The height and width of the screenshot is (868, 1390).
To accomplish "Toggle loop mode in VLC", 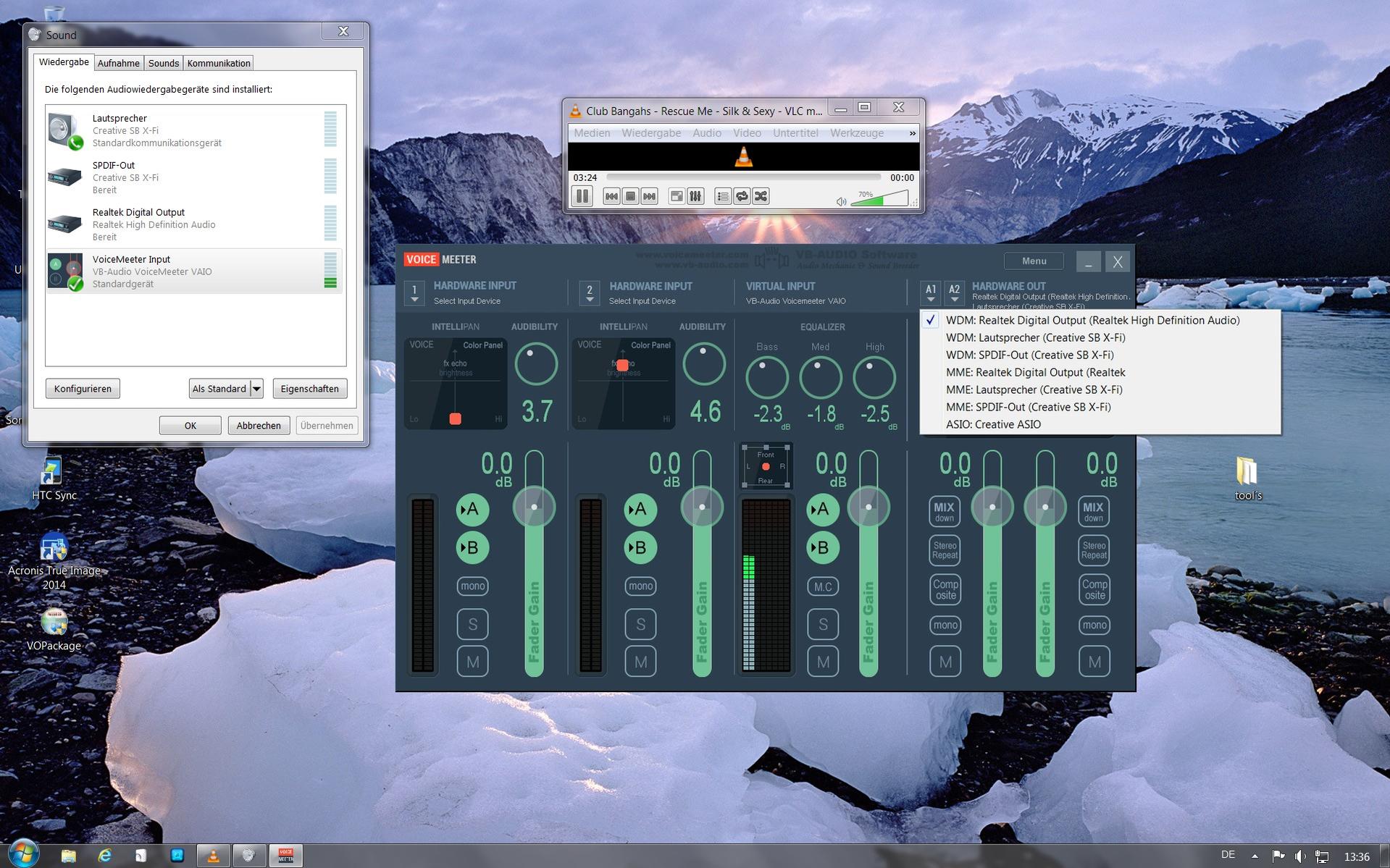I will (742, 196).
